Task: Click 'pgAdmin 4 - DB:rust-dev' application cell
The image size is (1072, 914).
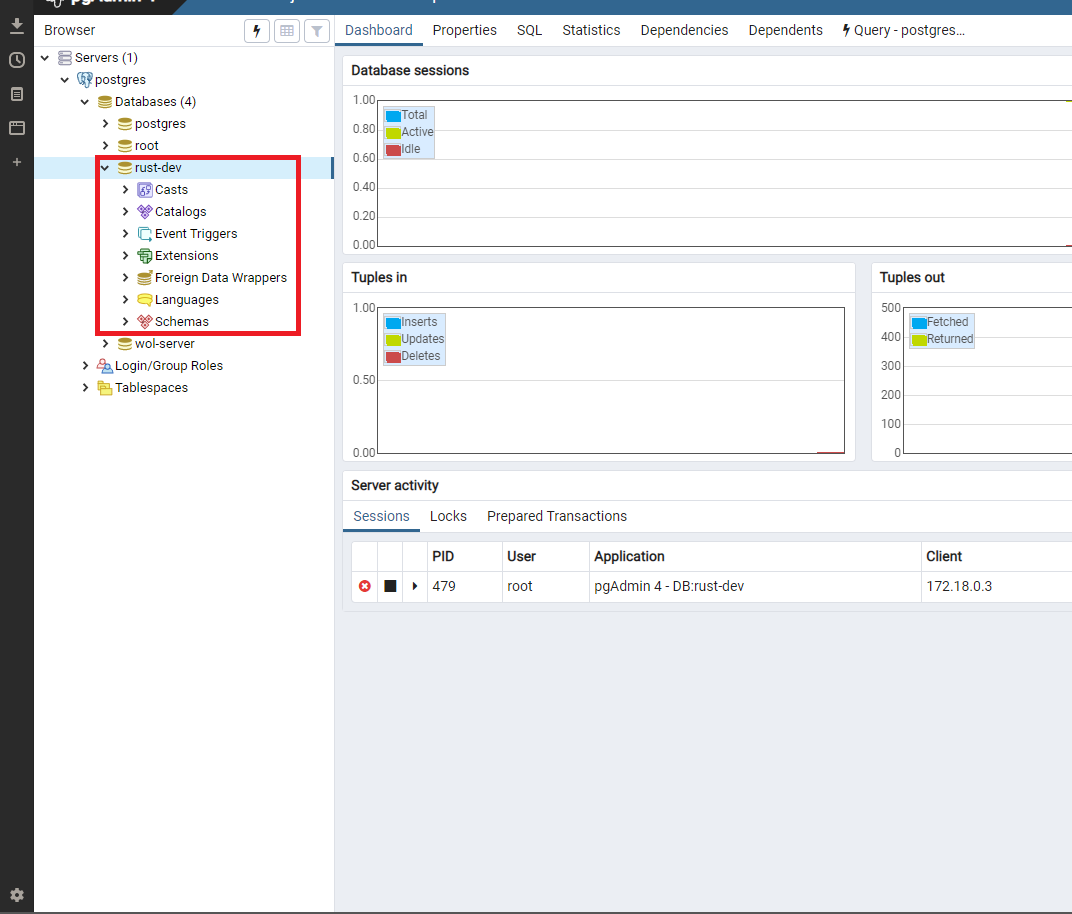Action: [755, 587]
